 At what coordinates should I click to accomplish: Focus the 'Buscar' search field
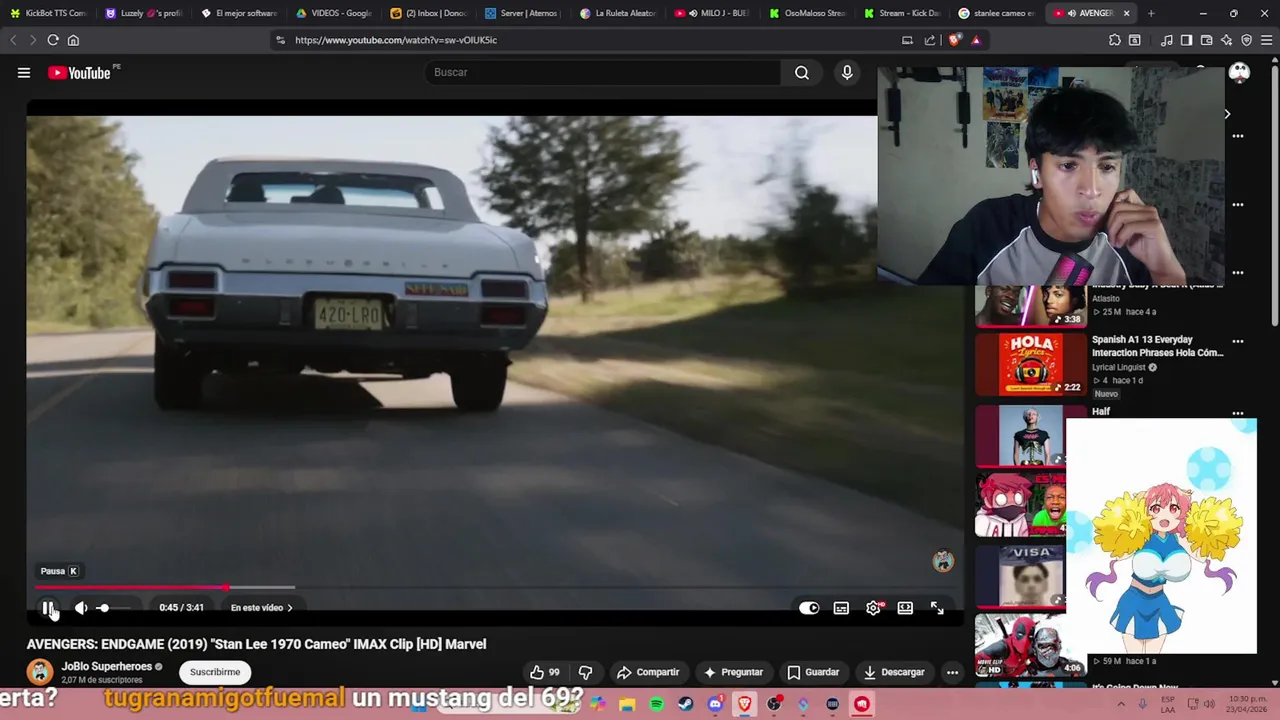point(603,72)
